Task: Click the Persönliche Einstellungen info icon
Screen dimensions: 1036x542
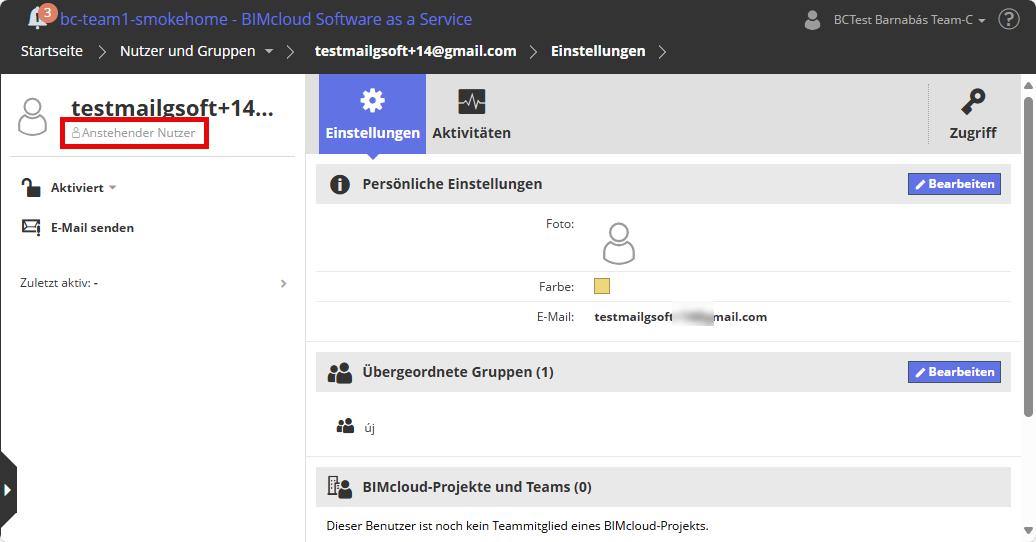Action: pyautogui.click(x=340, y=184)
